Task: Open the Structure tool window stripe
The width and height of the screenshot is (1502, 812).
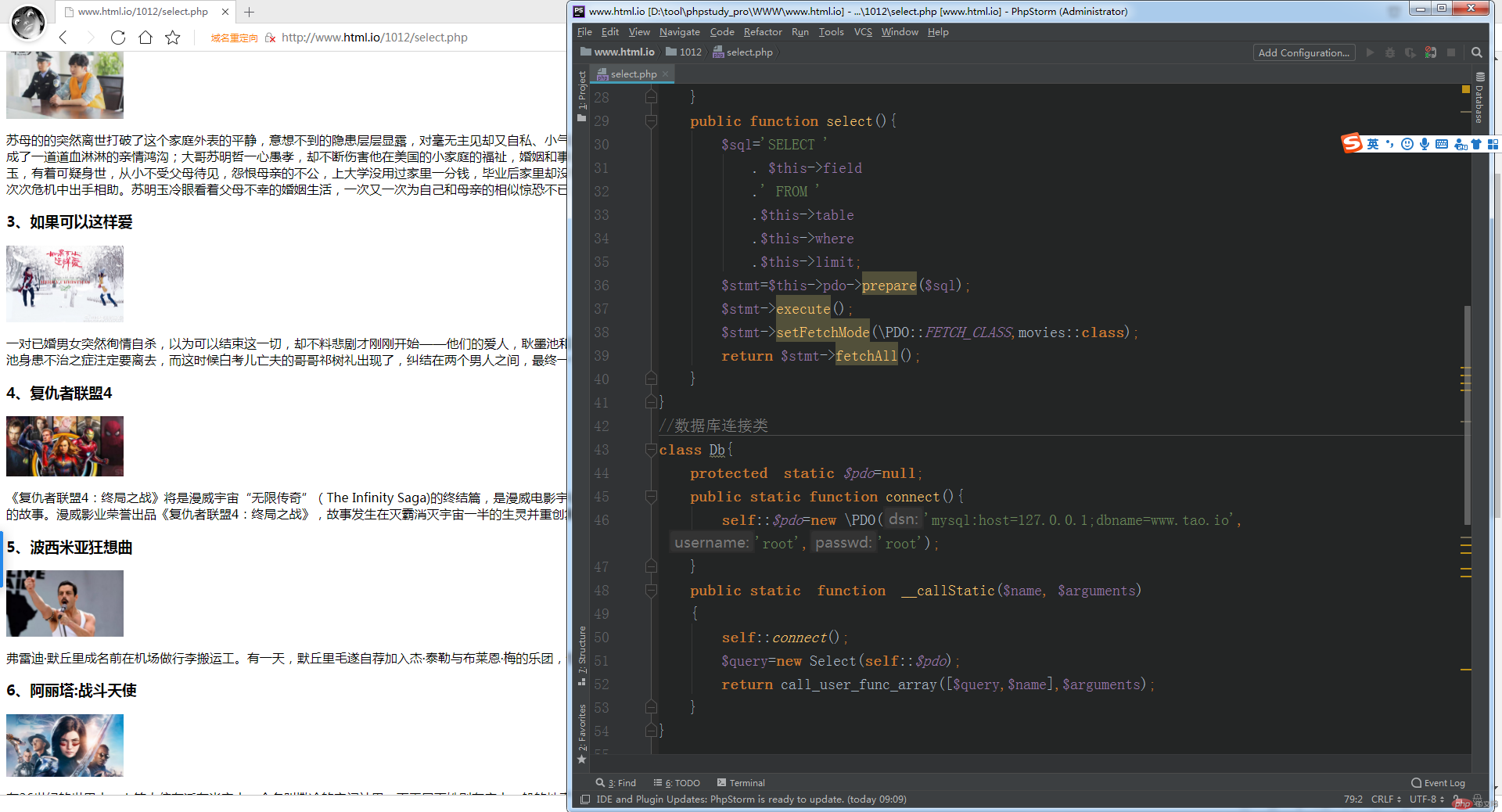Action: [582, 656]
